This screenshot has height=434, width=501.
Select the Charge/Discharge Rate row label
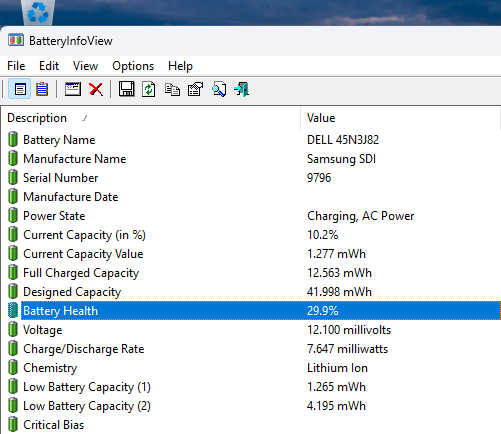[84, 349]
